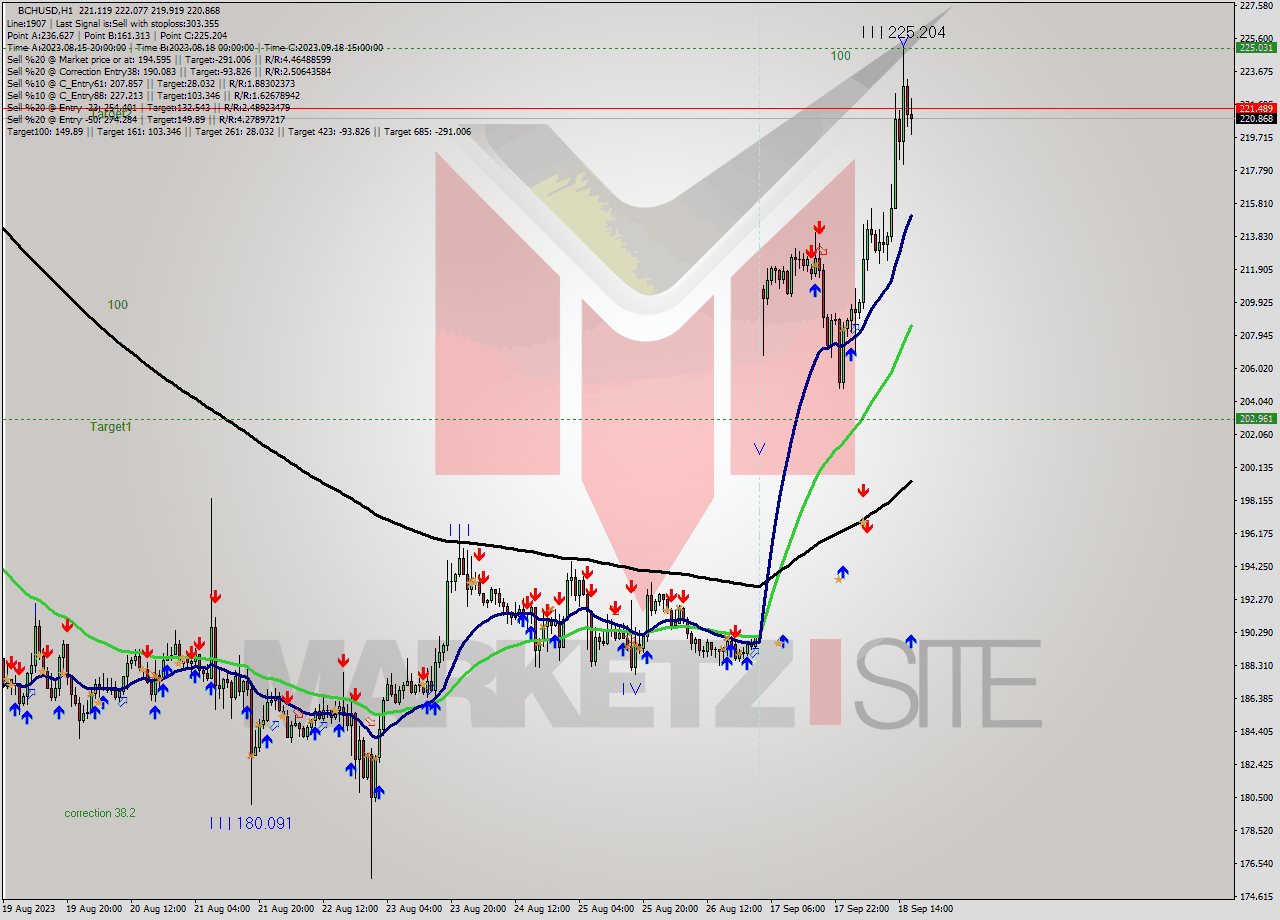Click the Target1 label
The height and width of the screenshot is (920, 1280).
coord(111,427)
